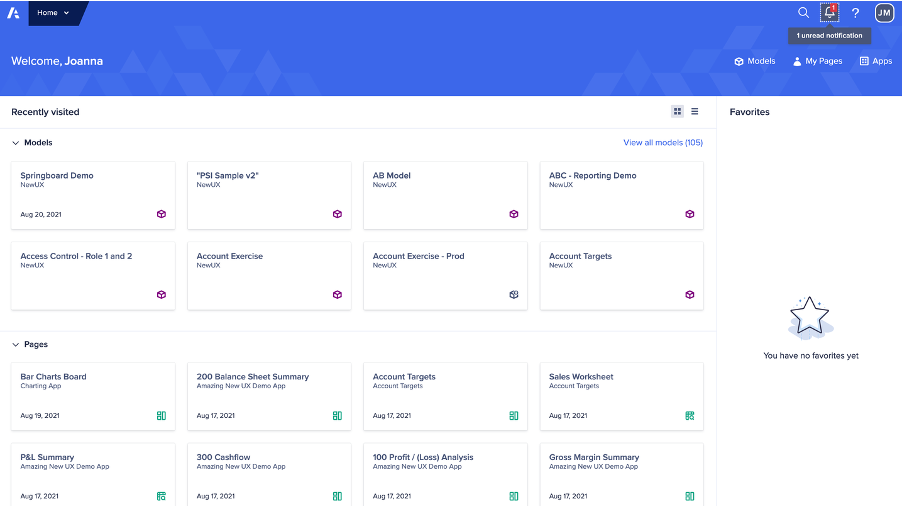902x506 pixels.
Task: Click the Recently visited heading
Action: (x=45, y=112)
